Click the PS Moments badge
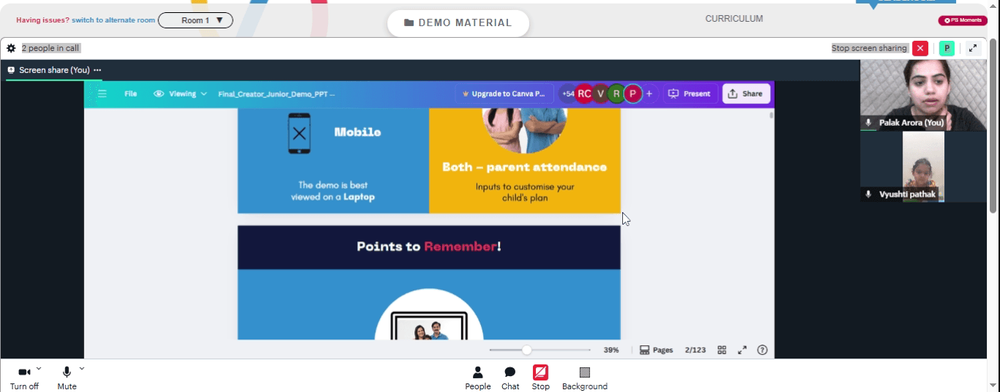Viewport: 1000px width, 392px height. click(x=962, y=20)
